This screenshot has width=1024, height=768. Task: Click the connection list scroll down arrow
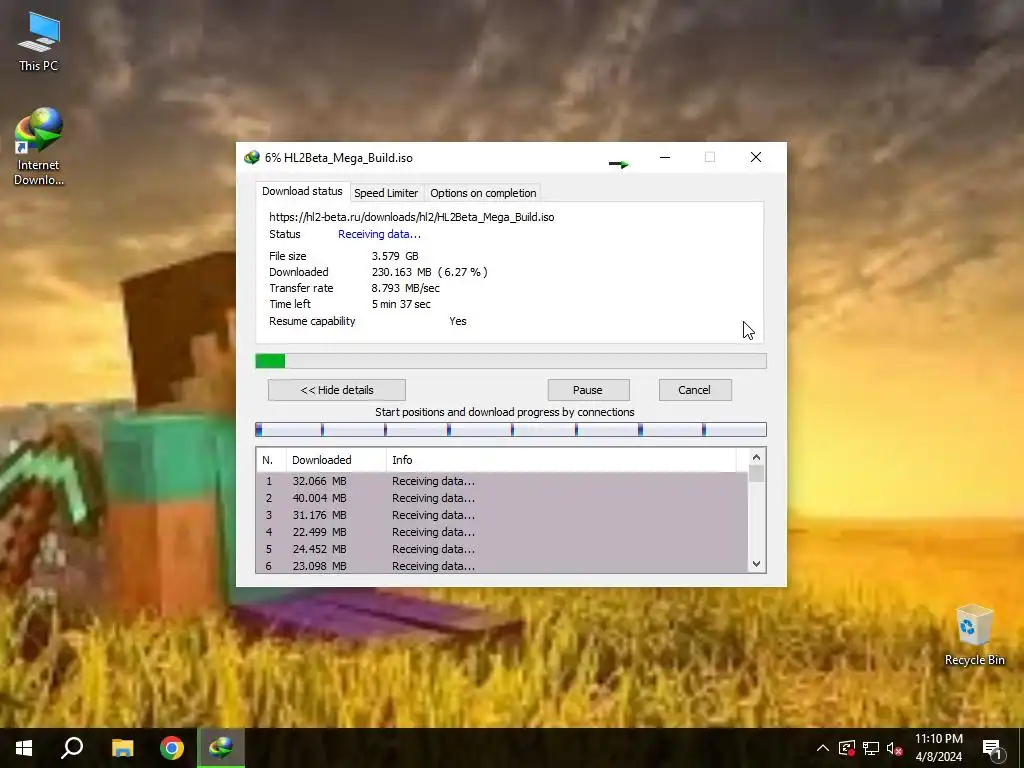[756, 564]
